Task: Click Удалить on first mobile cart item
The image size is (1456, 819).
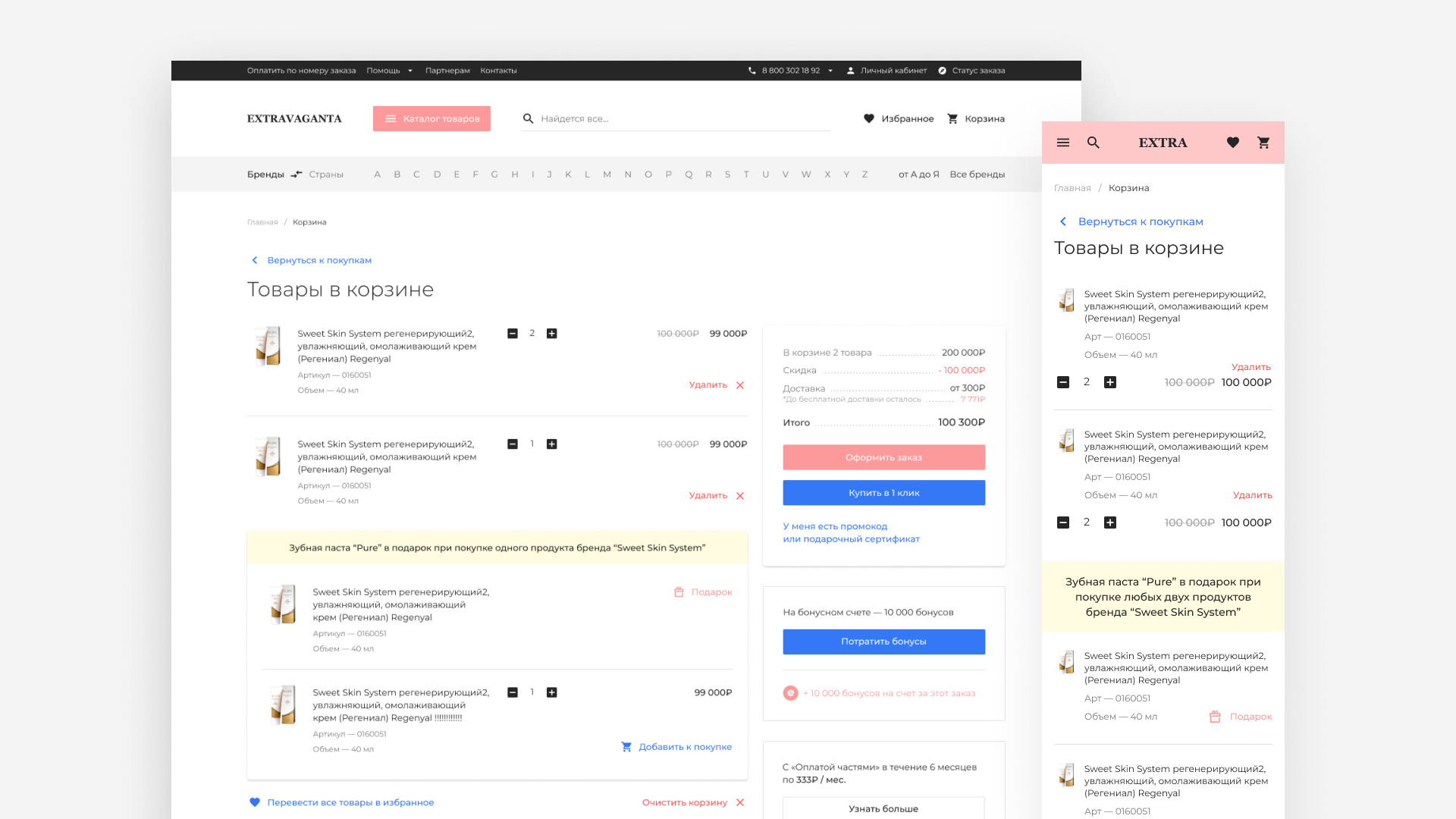Action: pyautogui.click(x=1251, y=367)
